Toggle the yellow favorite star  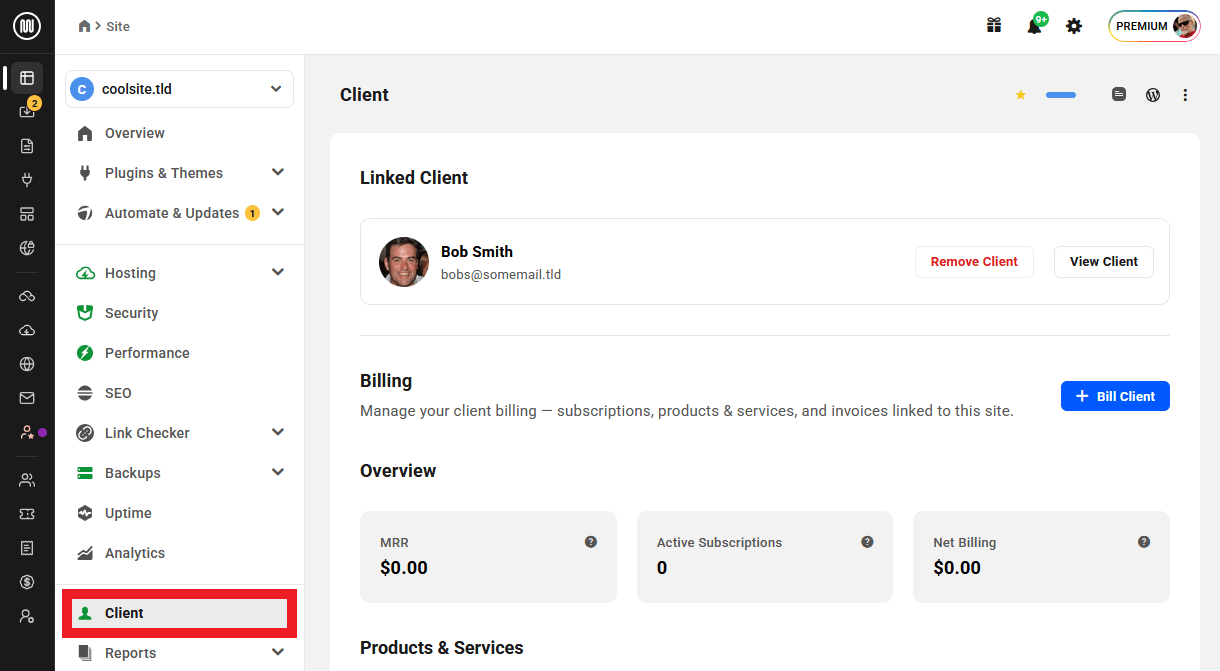point(1021,95)
